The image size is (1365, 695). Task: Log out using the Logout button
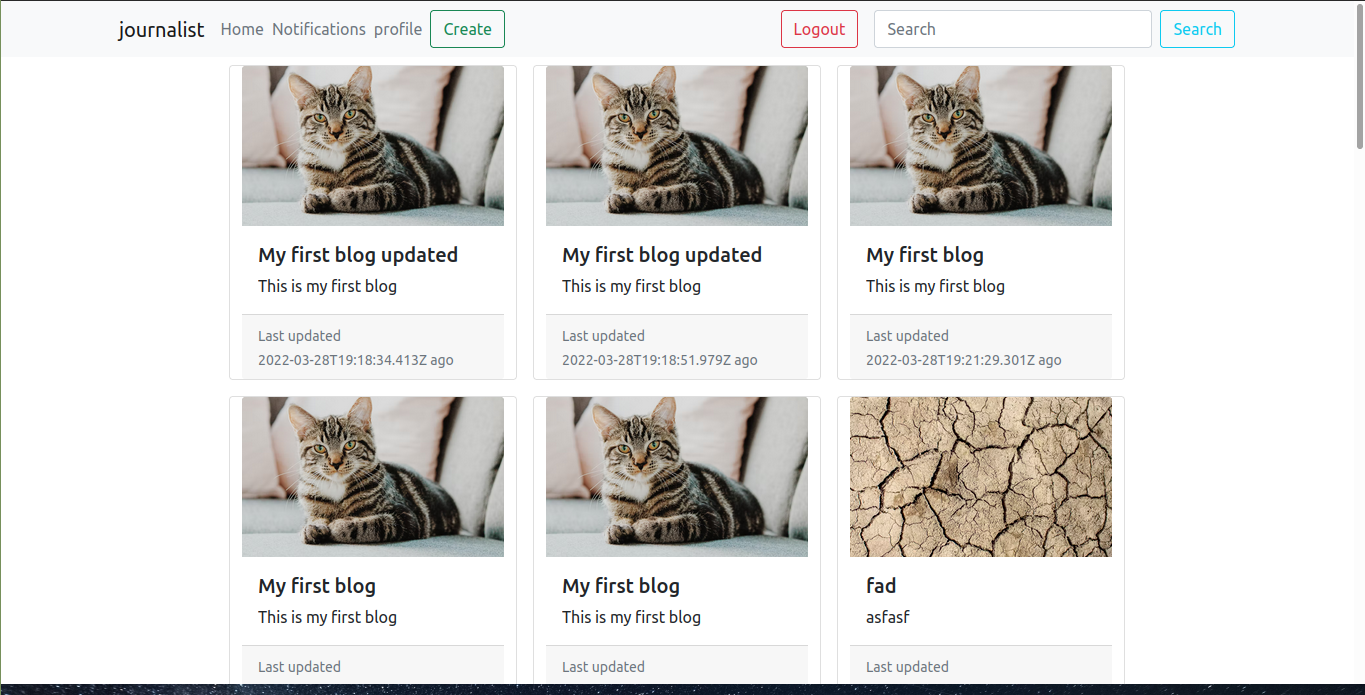point(819,29)
